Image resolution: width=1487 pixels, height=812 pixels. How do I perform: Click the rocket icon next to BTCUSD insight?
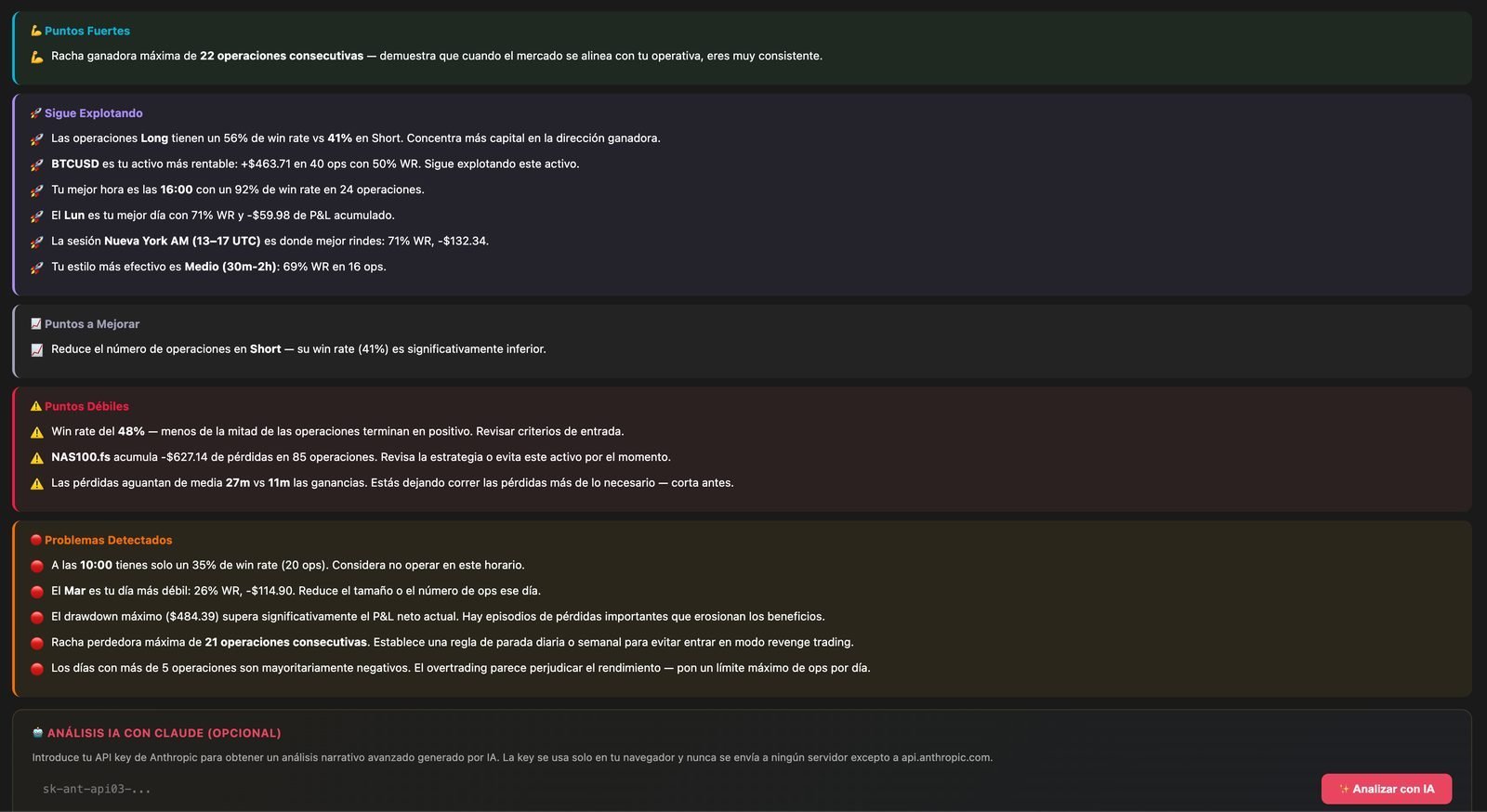pos(37,164)
